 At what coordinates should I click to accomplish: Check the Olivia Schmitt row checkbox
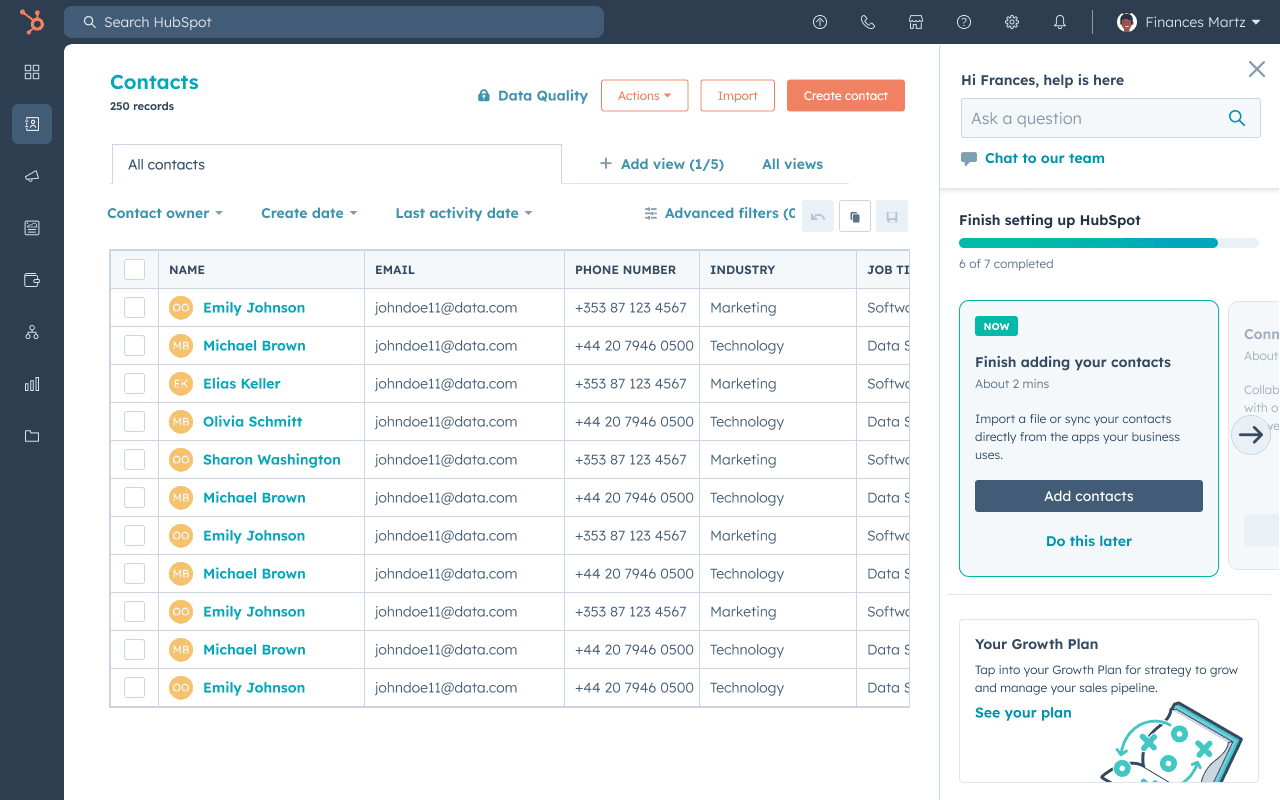point(134,422)
